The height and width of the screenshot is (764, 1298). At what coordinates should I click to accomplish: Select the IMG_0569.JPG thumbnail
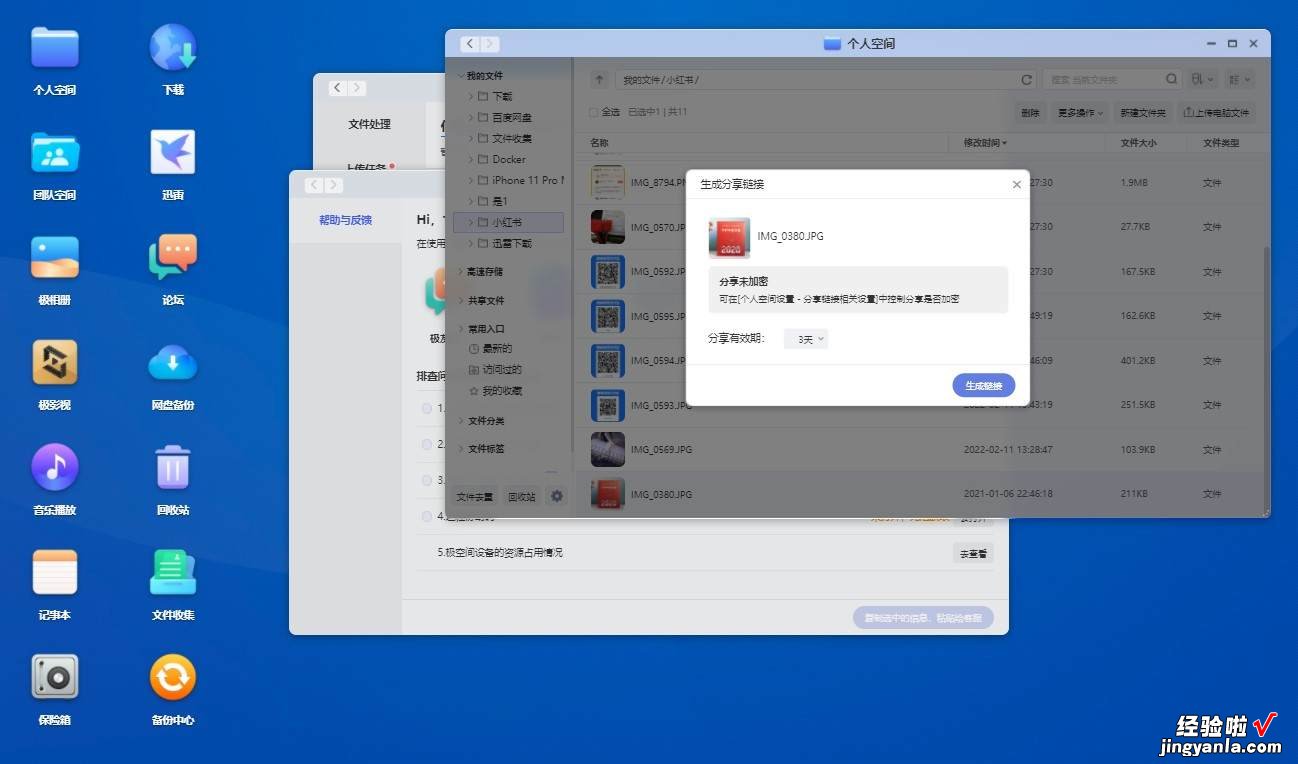pos(608,450)
